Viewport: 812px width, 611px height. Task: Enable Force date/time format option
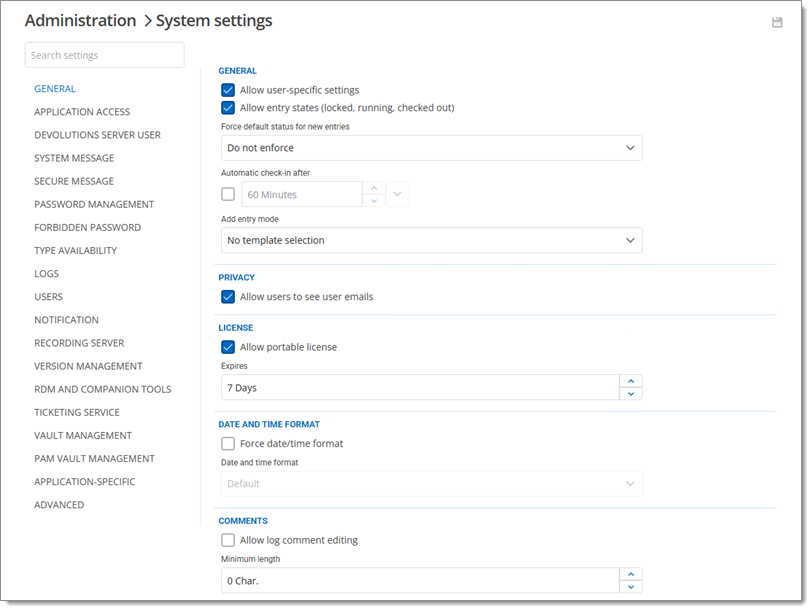point(228,444)
